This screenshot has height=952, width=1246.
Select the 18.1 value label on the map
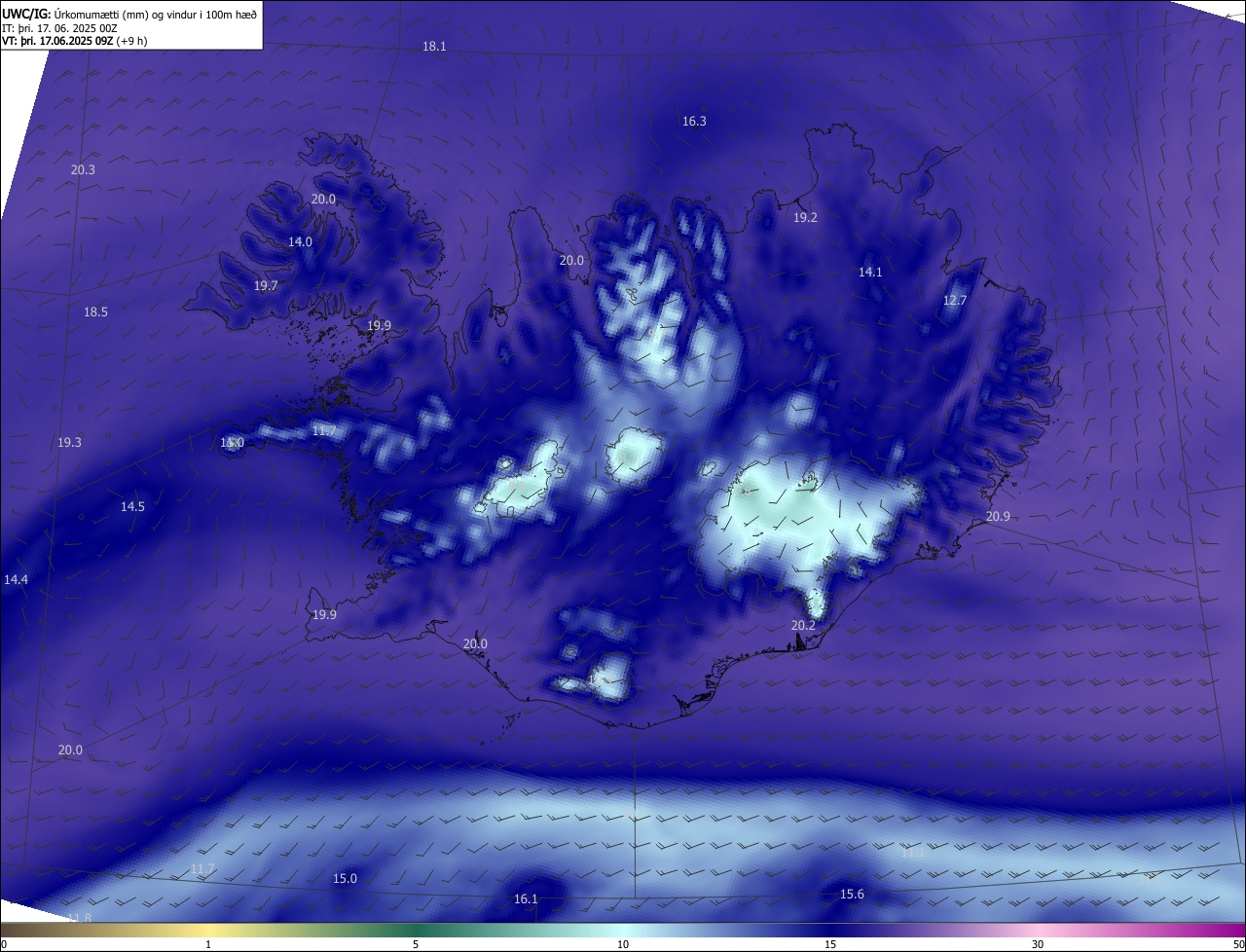[x=434, y=47]
